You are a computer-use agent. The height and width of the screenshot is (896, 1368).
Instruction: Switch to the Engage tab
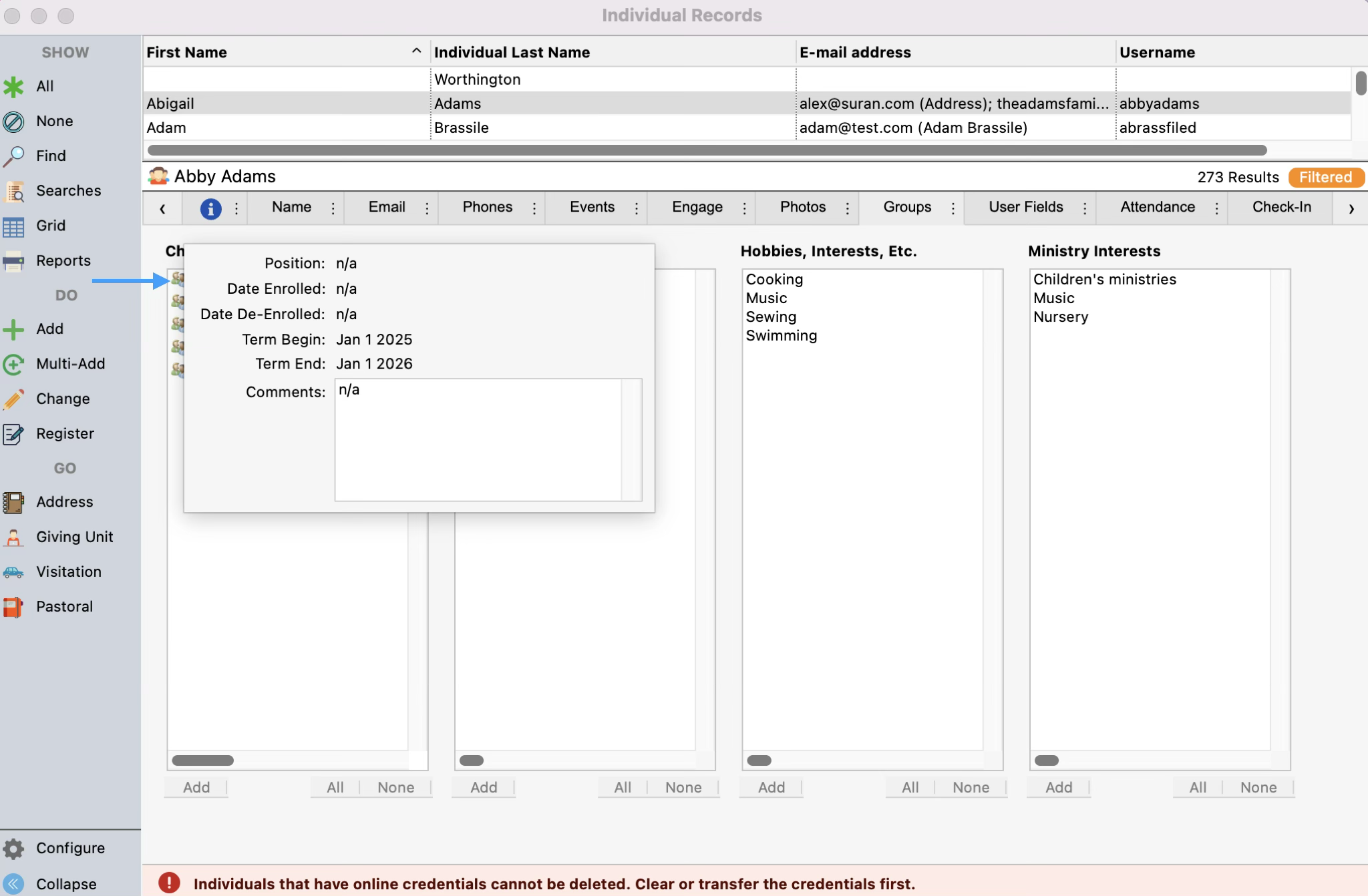pos(697,207)
